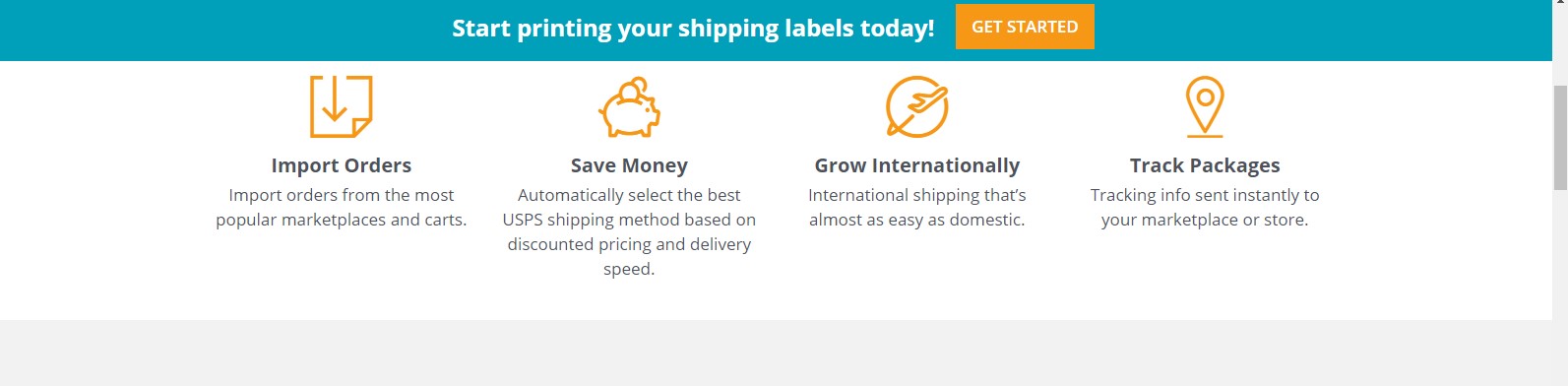
Task: Select the Track Packages heading
Action: (1205, 165)
